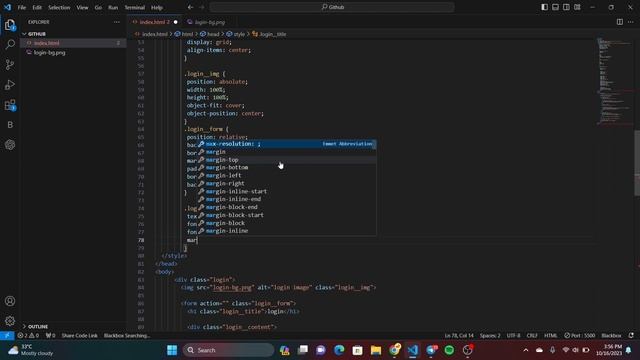Open the Help menu
The width and height of the screenshot is (640, 360).
tap(157, 7)
